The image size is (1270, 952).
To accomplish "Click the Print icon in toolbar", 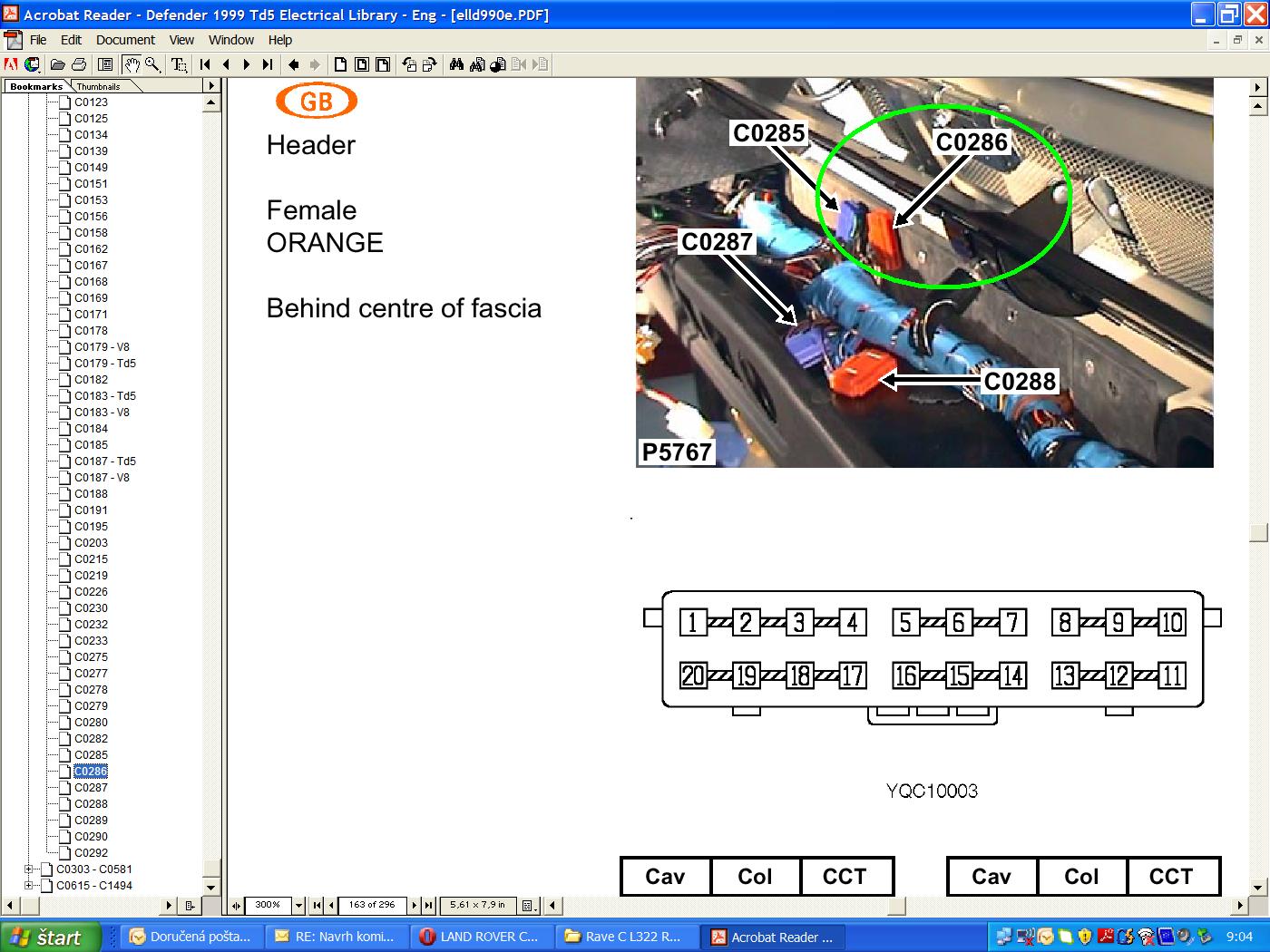I will (x=79, y=64).
